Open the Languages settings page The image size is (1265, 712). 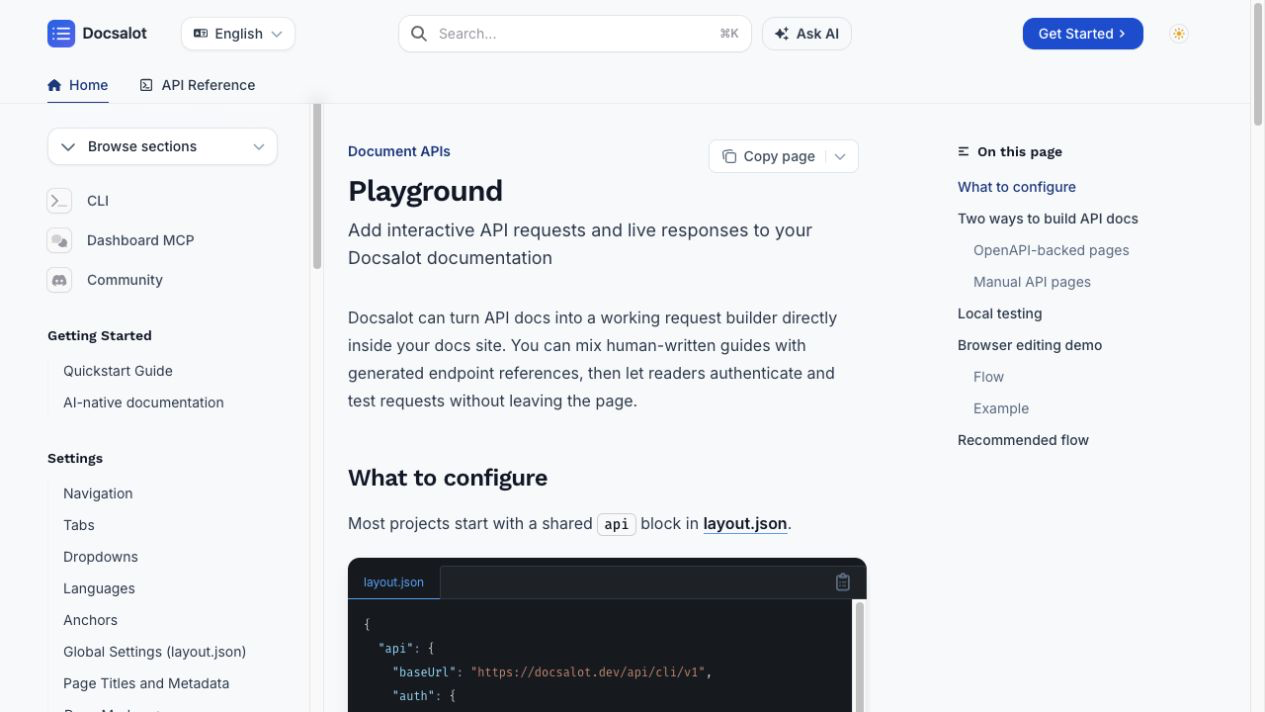99,588
